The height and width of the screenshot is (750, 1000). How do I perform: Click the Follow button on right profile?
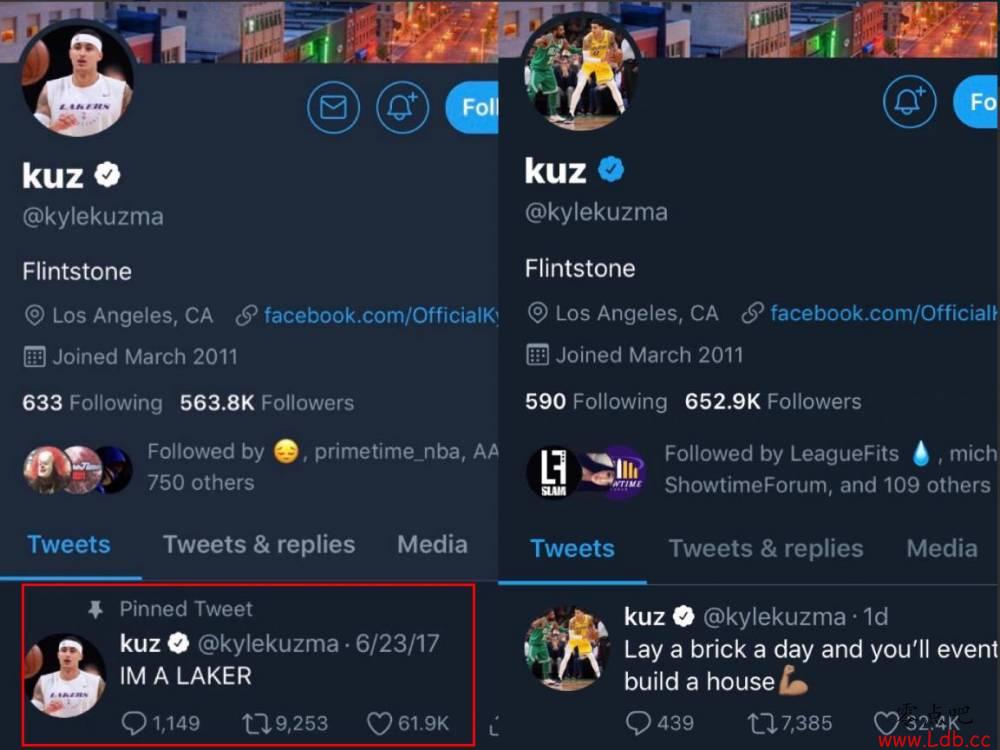click(976, 101)
